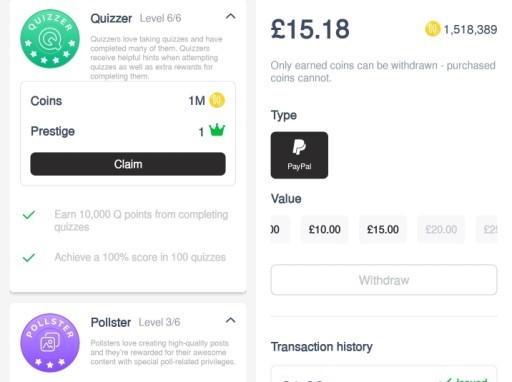The height and width of the screenshot is (382, 512).
Task: Click the purple Pollster badge icon
Action: [x=50, y=343]
